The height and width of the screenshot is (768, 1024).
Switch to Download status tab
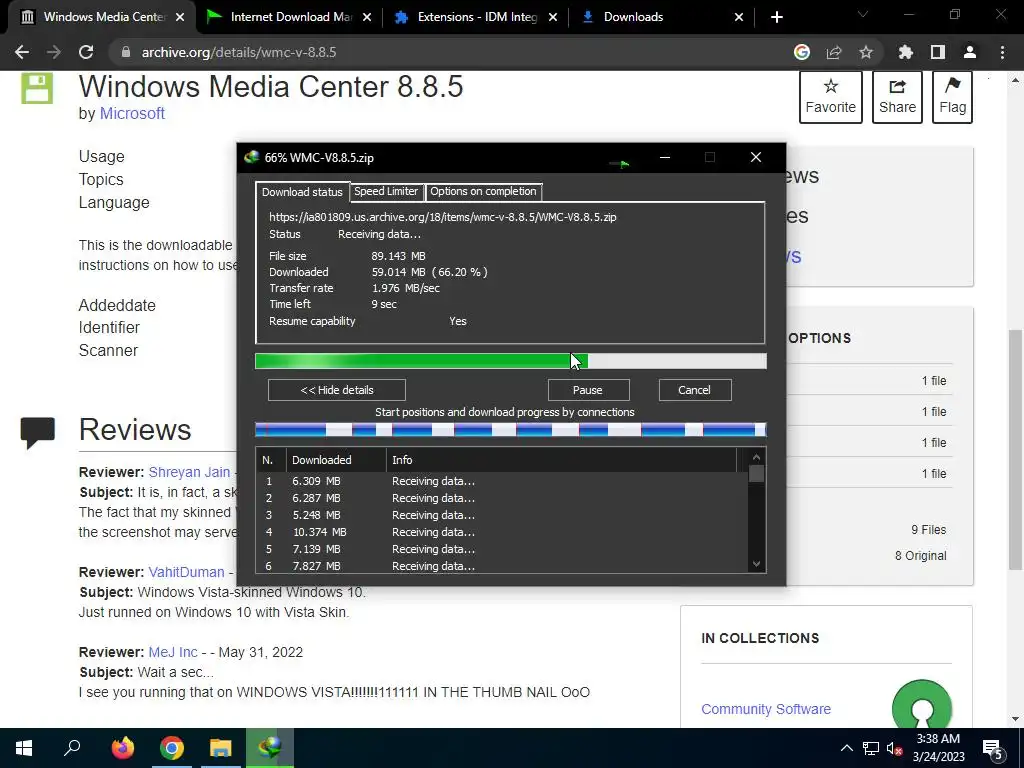302,192
